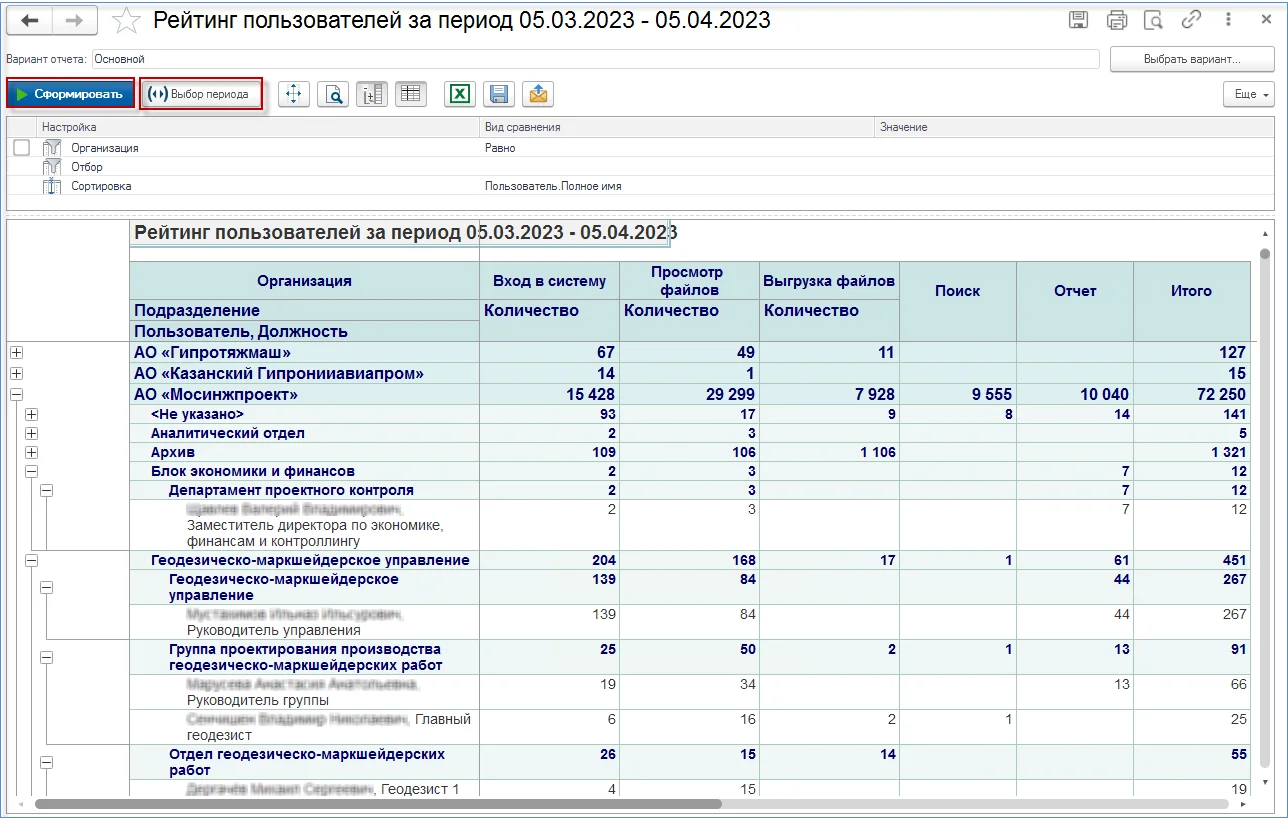Add report to favorites with star icon
This screenshot has width=1288, height=818.
(126, 20)
